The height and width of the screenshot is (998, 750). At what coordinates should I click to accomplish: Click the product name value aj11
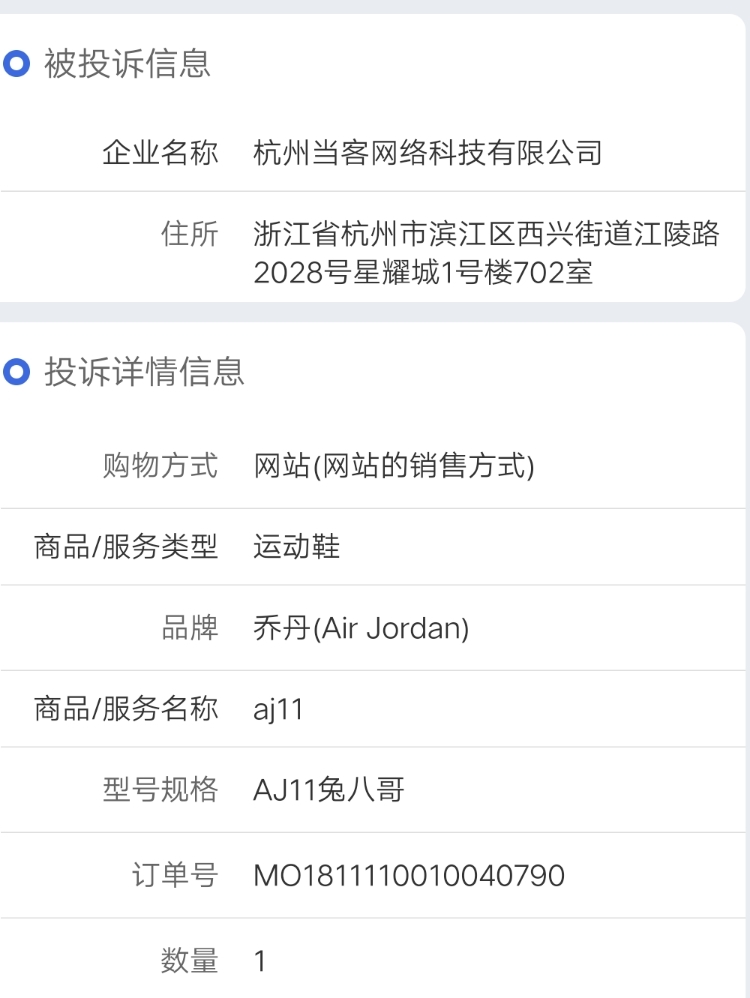278,710
